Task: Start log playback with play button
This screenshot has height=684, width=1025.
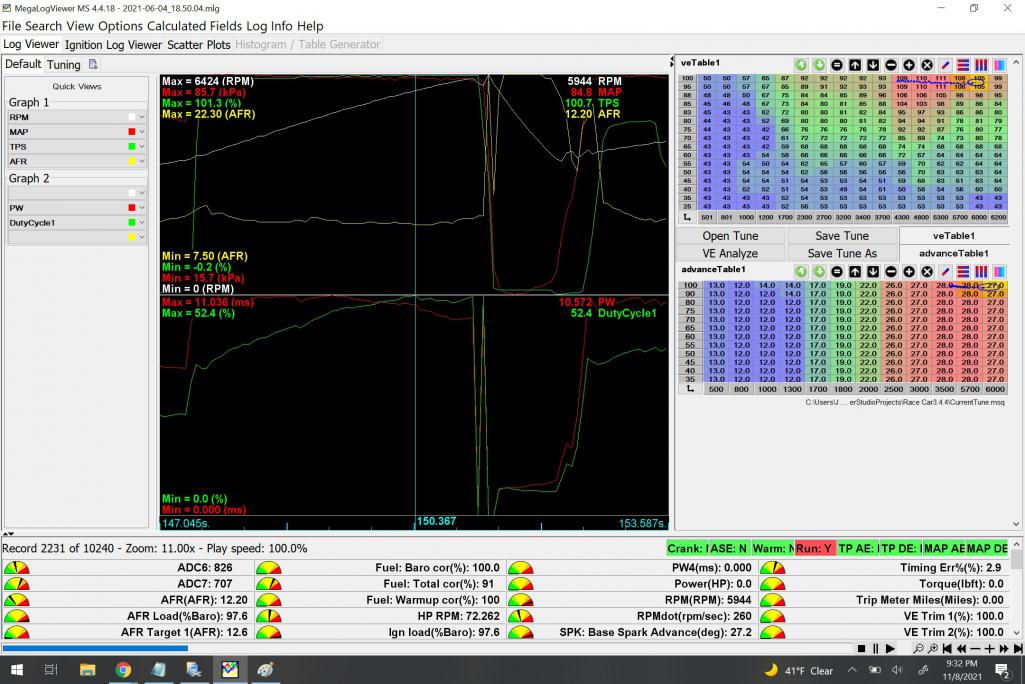Action: click(x=890, y=649)
